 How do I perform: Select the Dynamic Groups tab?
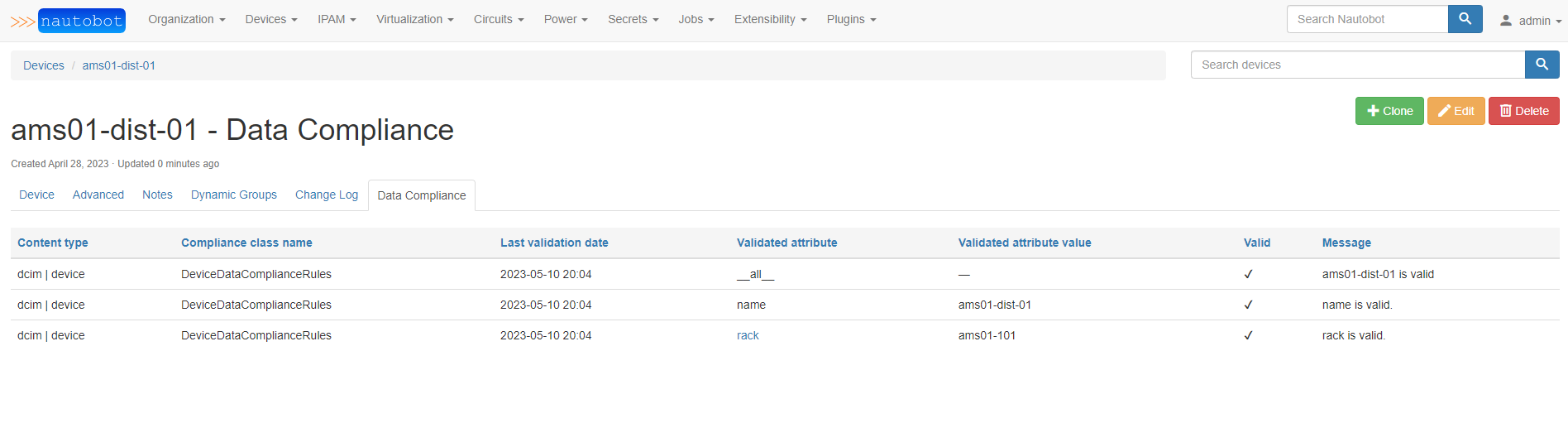[233, 195]
